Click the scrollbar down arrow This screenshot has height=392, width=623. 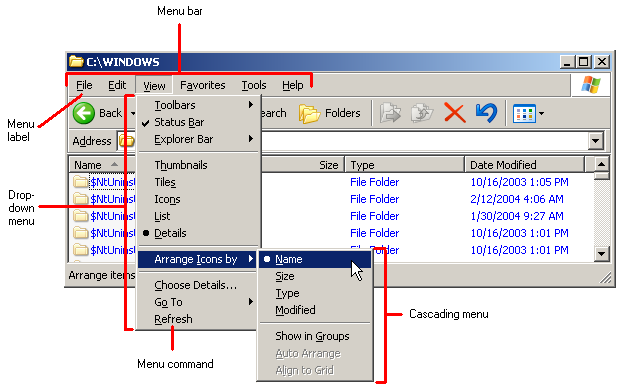point(602,253)
